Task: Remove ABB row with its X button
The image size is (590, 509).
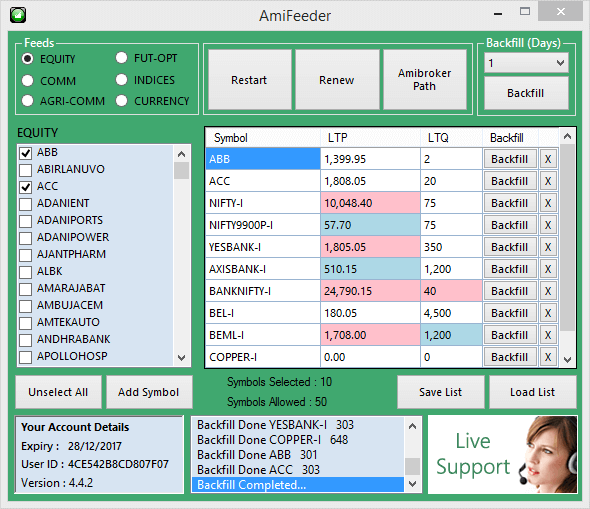Action: [548, 159]
